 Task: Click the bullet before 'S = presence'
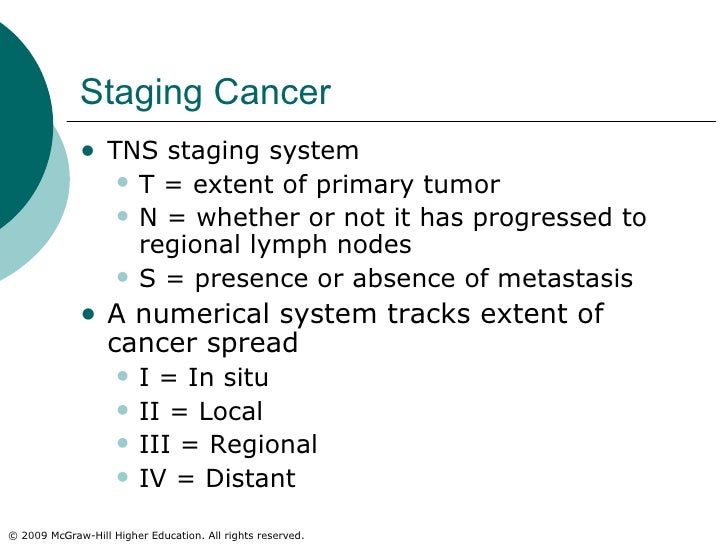pyautogui.click(x=123, y=279)
